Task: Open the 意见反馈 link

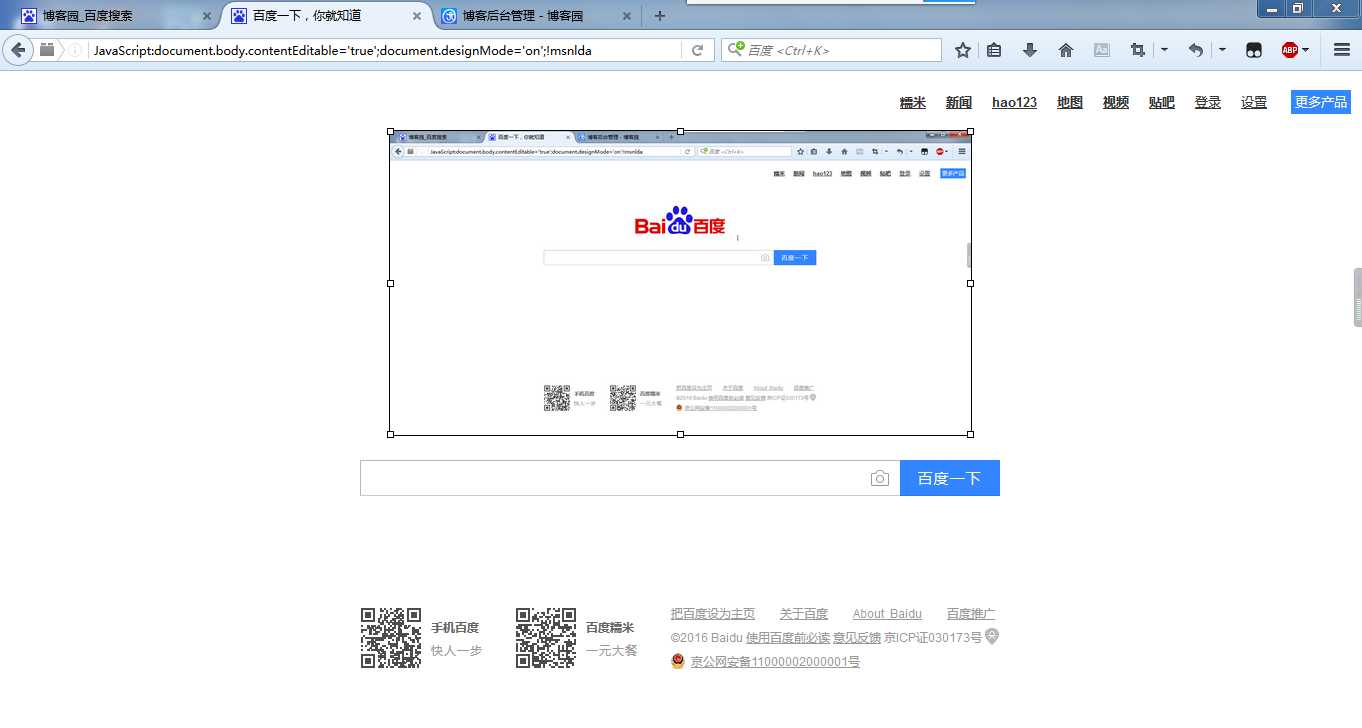Action: [857, 638]
